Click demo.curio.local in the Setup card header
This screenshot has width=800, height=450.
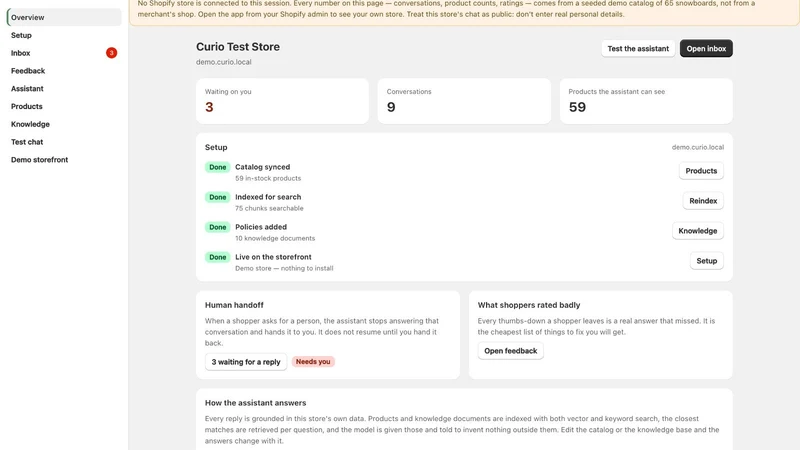(697, 147)
